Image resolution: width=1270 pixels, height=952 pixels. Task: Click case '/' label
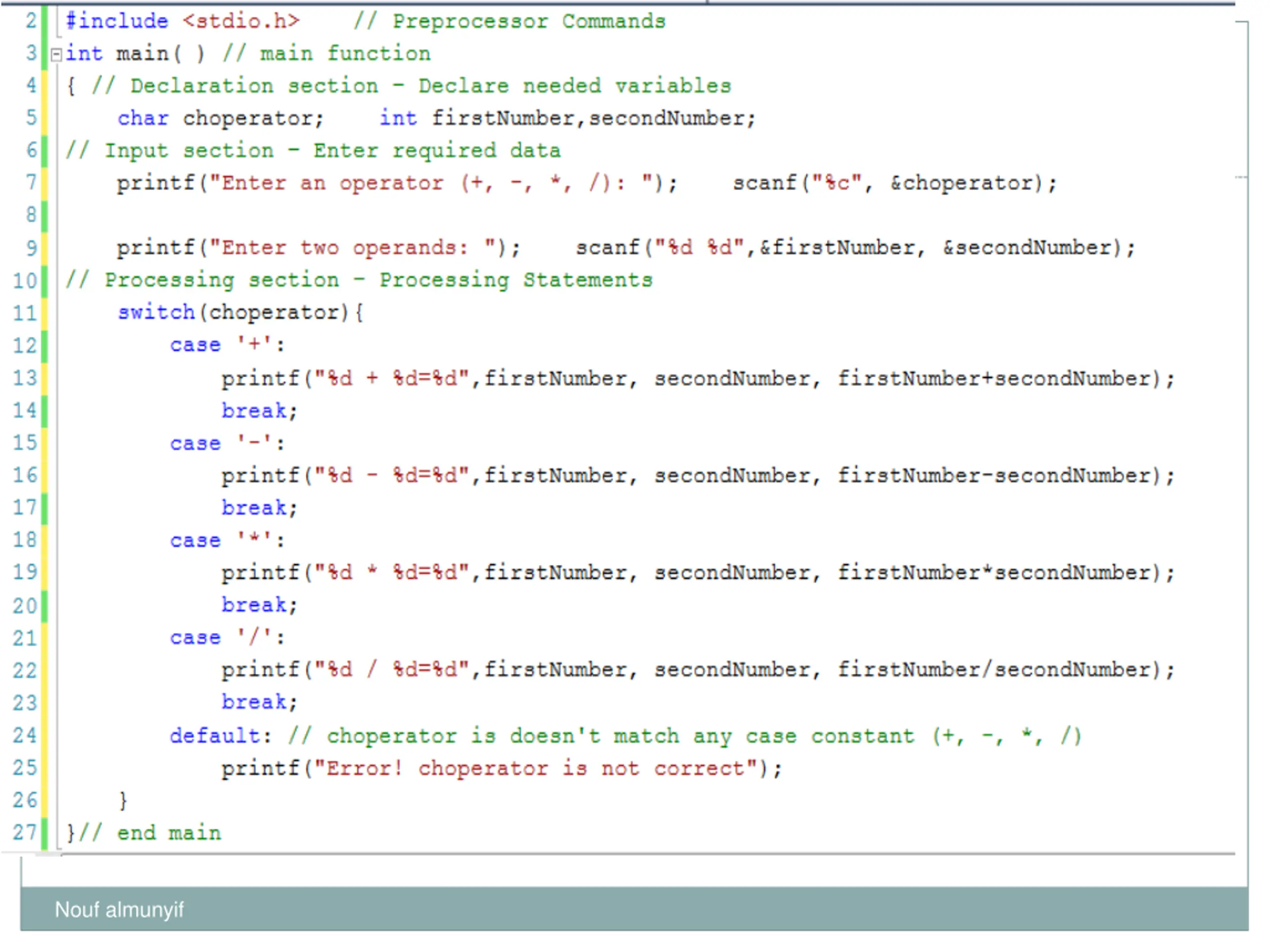(x=227, y=638)
